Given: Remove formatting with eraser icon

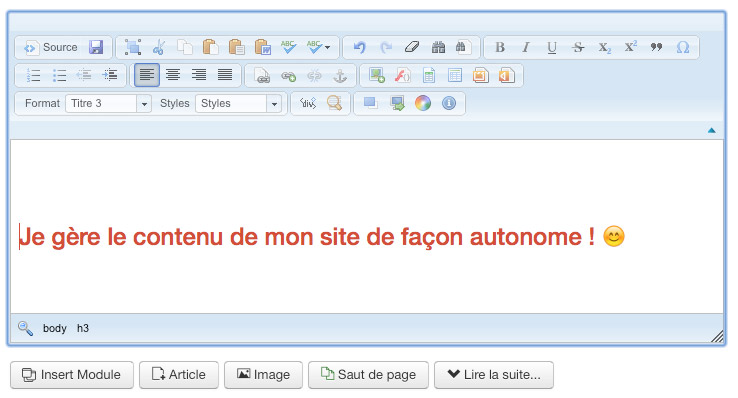Looking at the screenshot, I should 412,47.
